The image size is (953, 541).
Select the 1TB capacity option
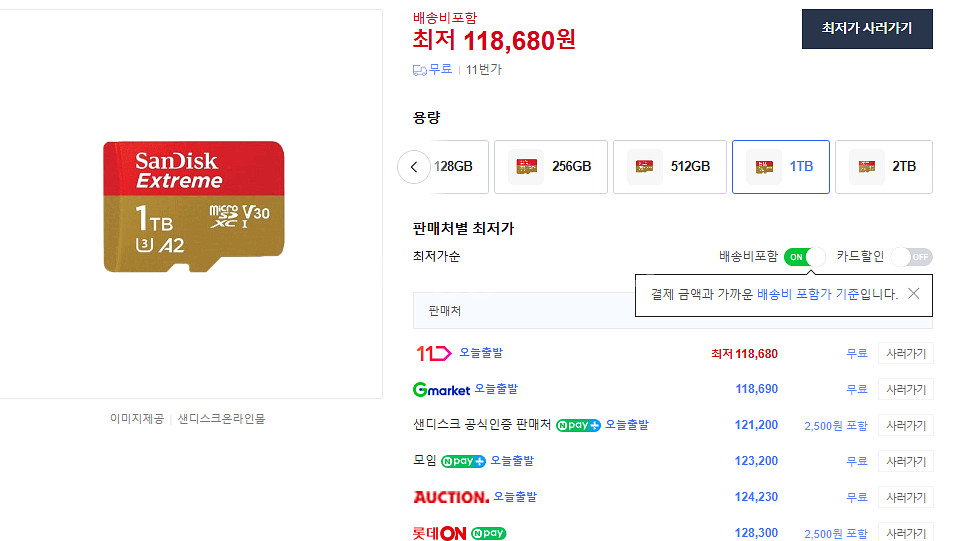pos(780,167)
